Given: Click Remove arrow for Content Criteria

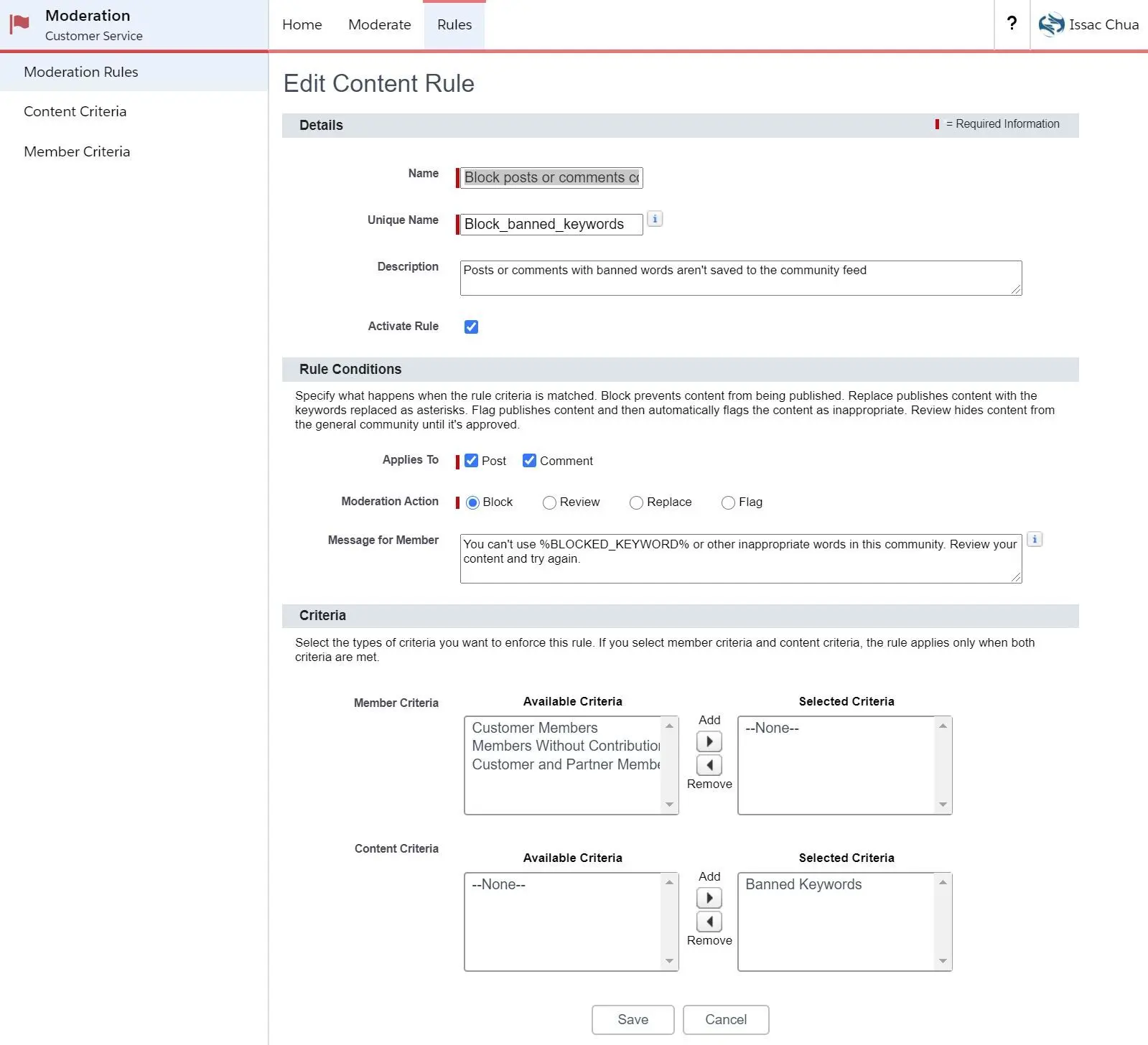Looking at the screenshot, I should [x=709, y=922].
